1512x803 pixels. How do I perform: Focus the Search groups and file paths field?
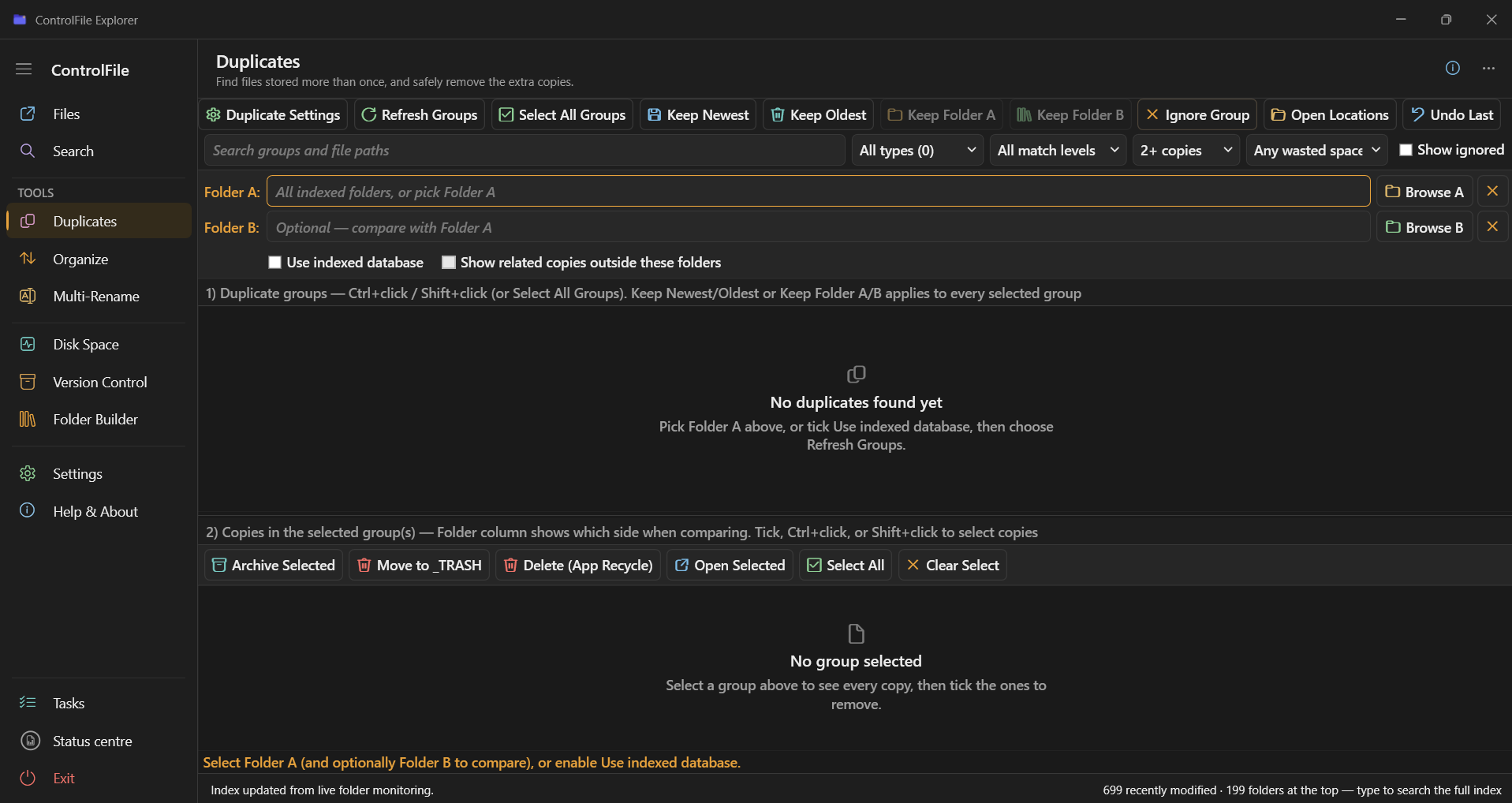pyautogui.click(x=525, y=150)
